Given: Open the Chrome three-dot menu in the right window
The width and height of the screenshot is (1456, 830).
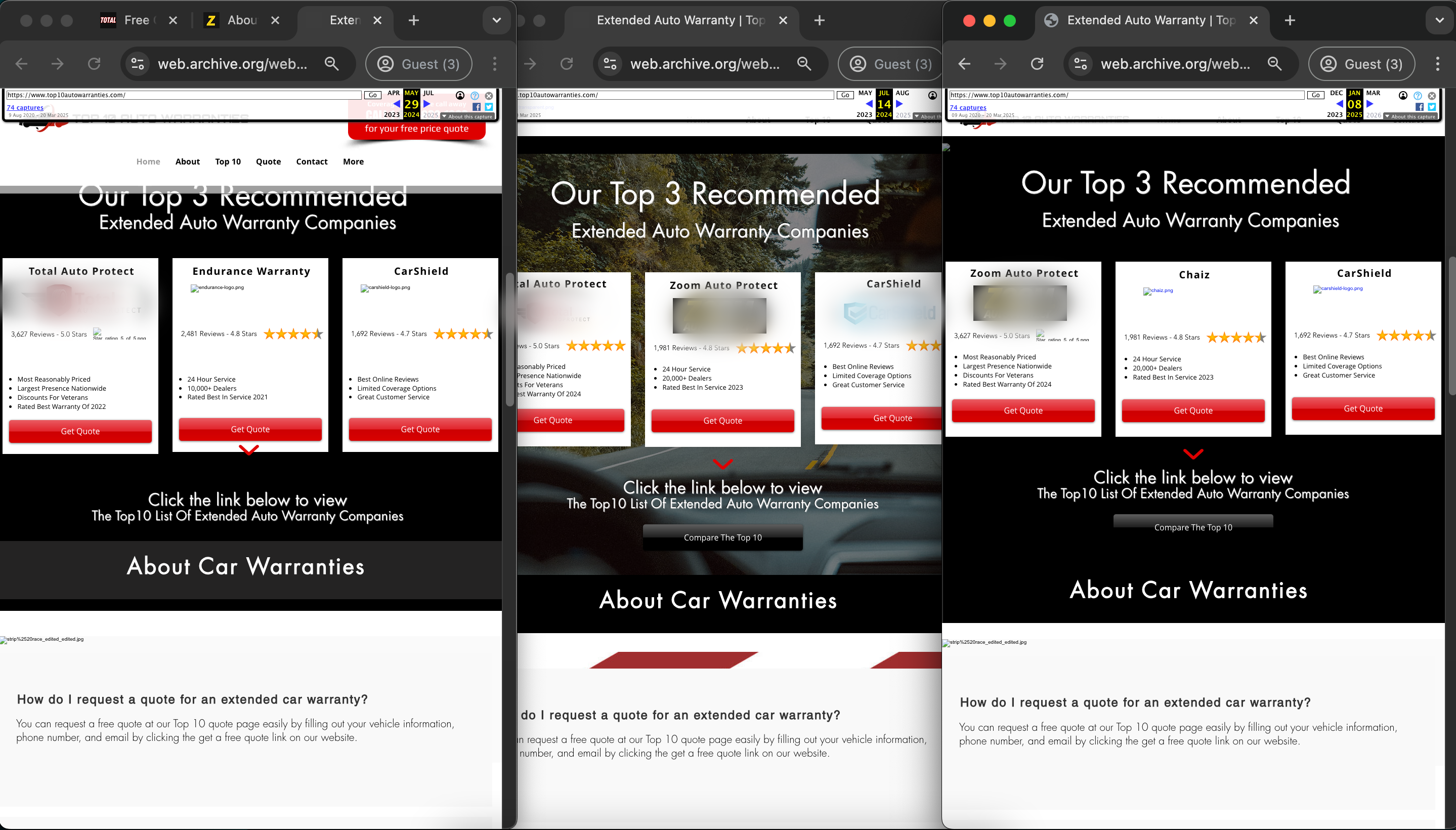Looking at the screenshot, I should click(1438, 64).
